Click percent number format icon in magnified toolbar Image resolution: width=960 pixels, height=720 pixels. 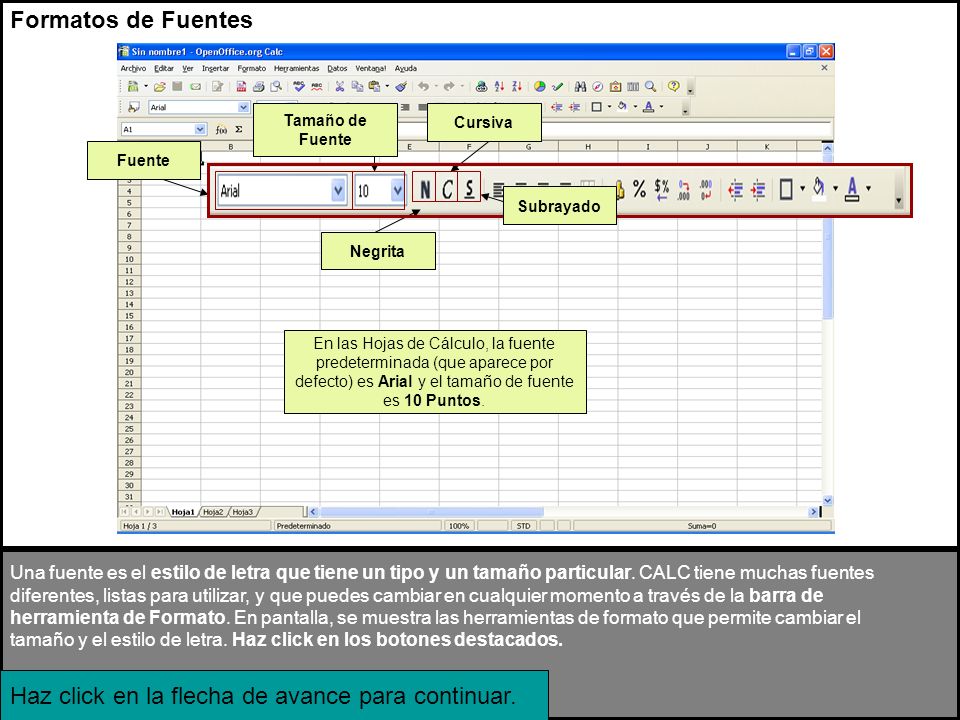click(x=639, y=189)
